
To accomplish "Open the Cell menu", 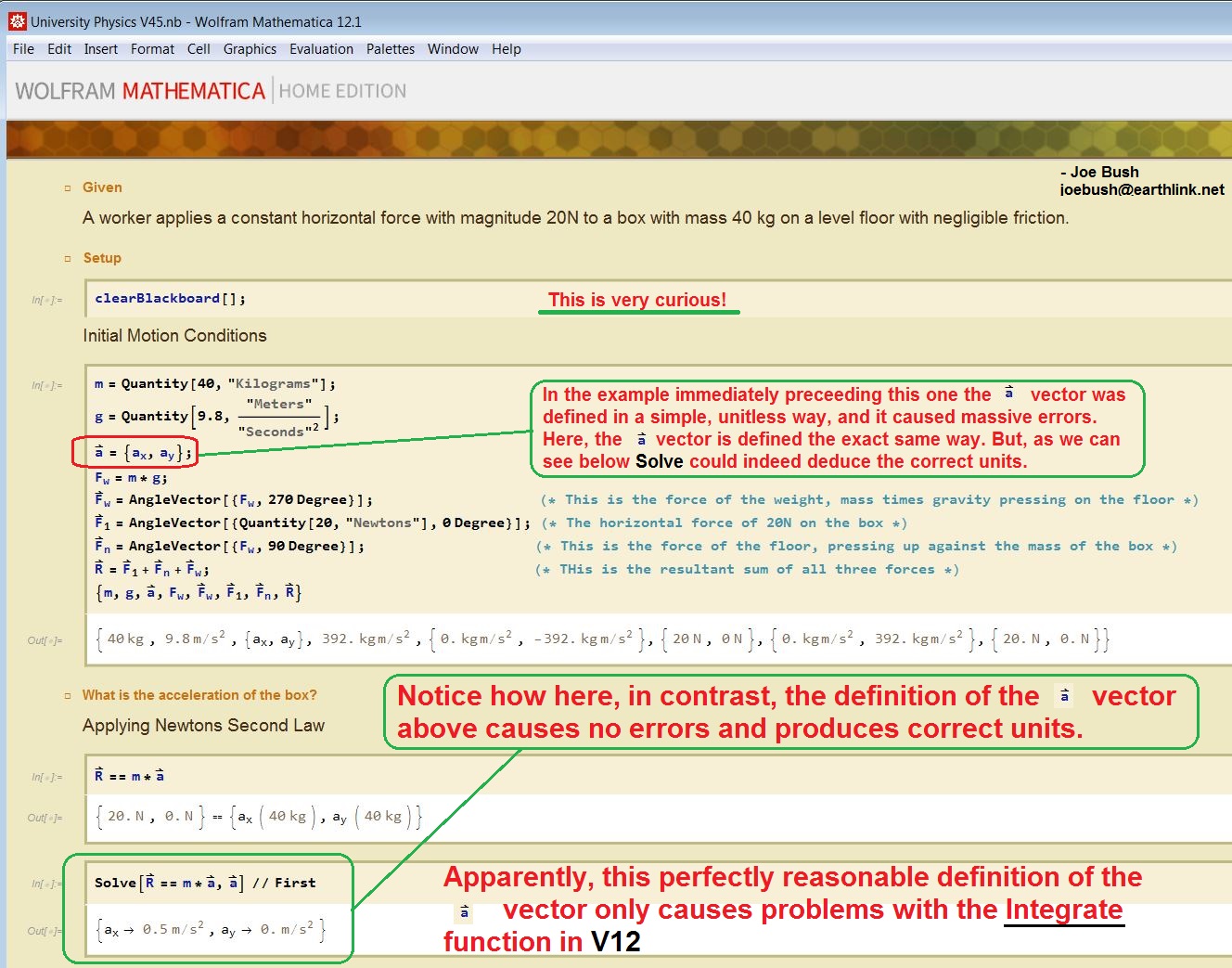I will click(199, 49).
